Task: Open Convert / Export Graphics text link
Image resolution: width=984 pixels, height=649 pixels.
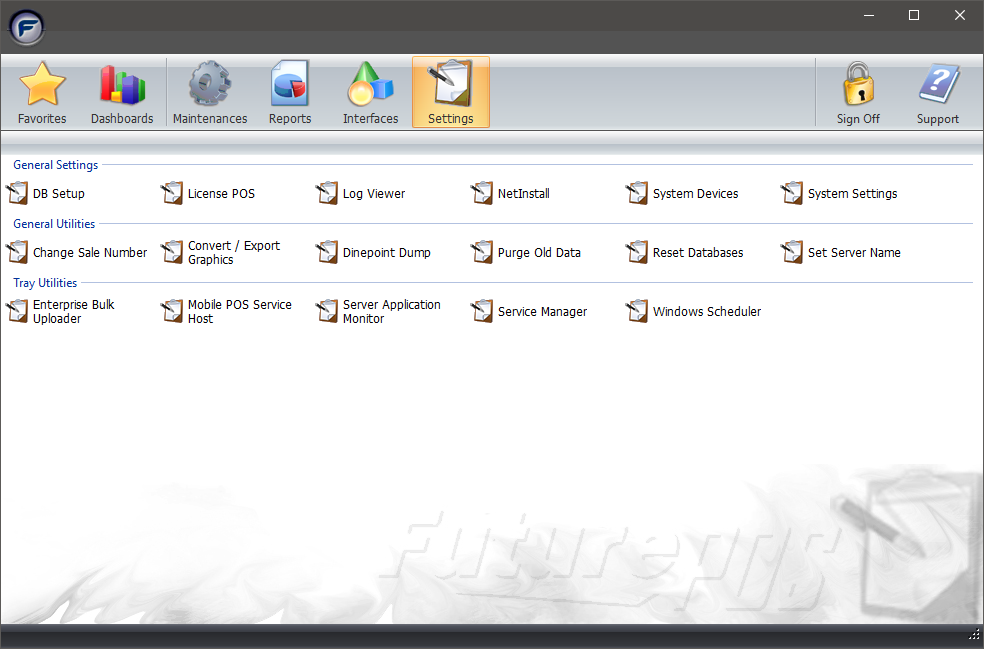Action: [234, 252]
